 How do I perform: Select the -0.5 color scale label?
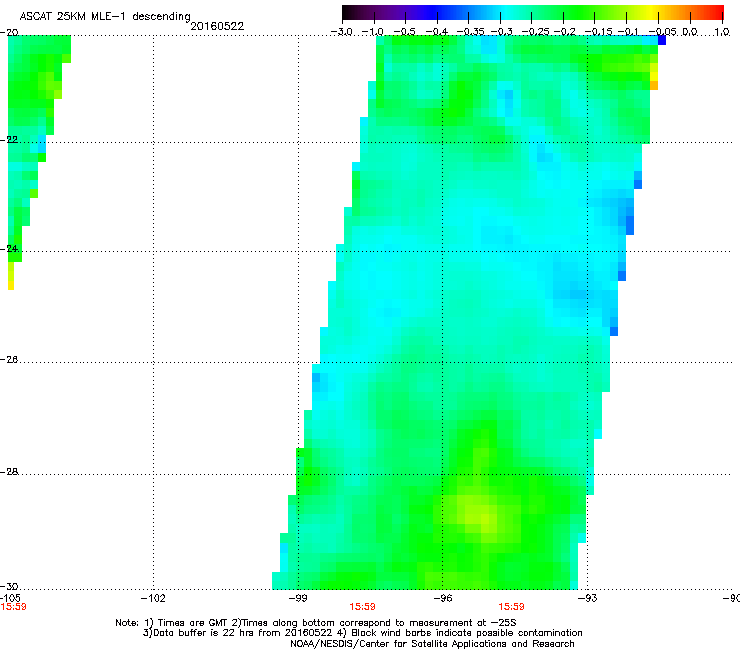coord(405,32)
